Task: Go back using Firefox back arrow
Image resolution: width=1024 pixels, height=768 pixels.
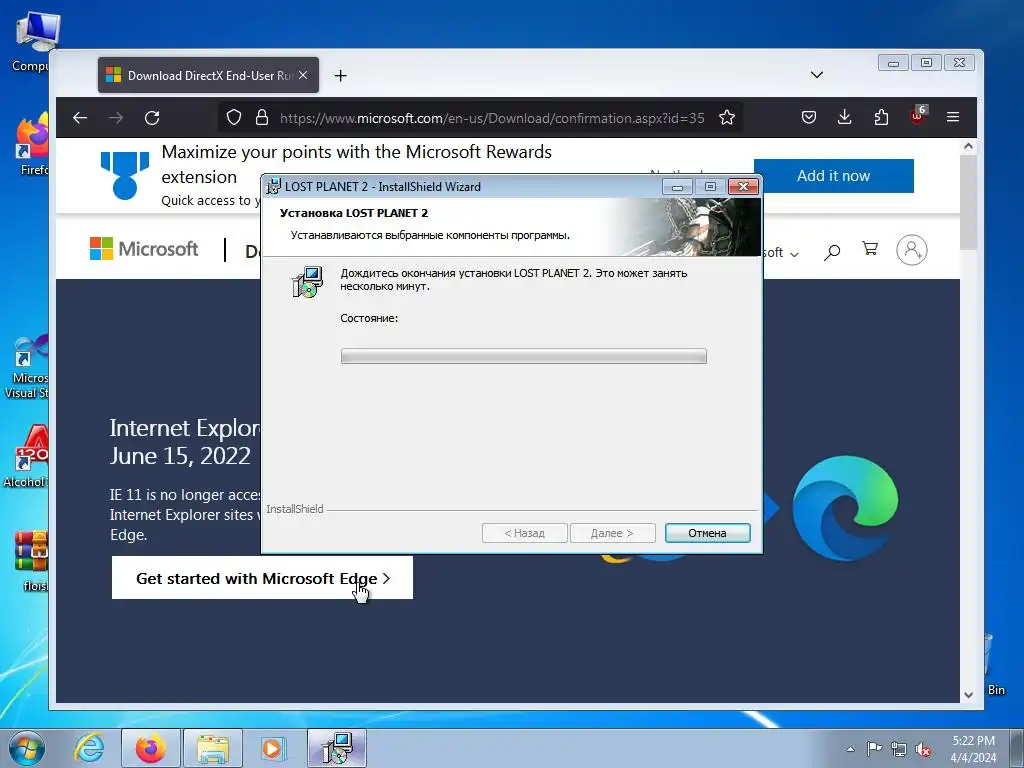Action: (x=80, y=118)
